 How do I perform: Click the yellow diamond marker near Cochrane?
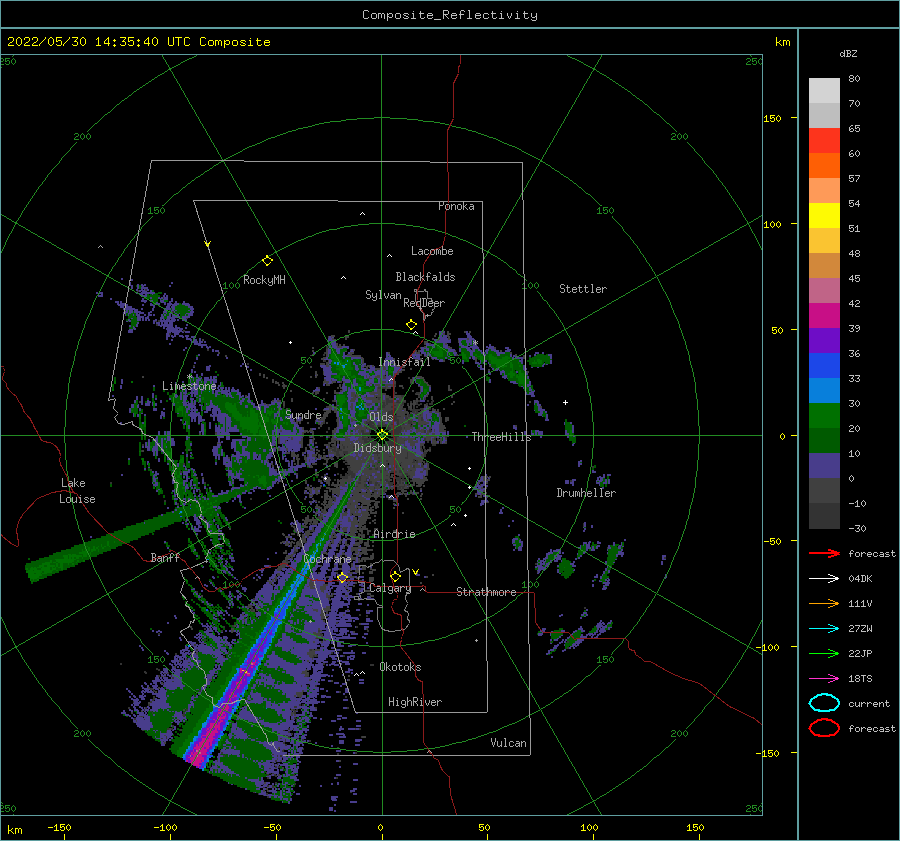point(343,578)
